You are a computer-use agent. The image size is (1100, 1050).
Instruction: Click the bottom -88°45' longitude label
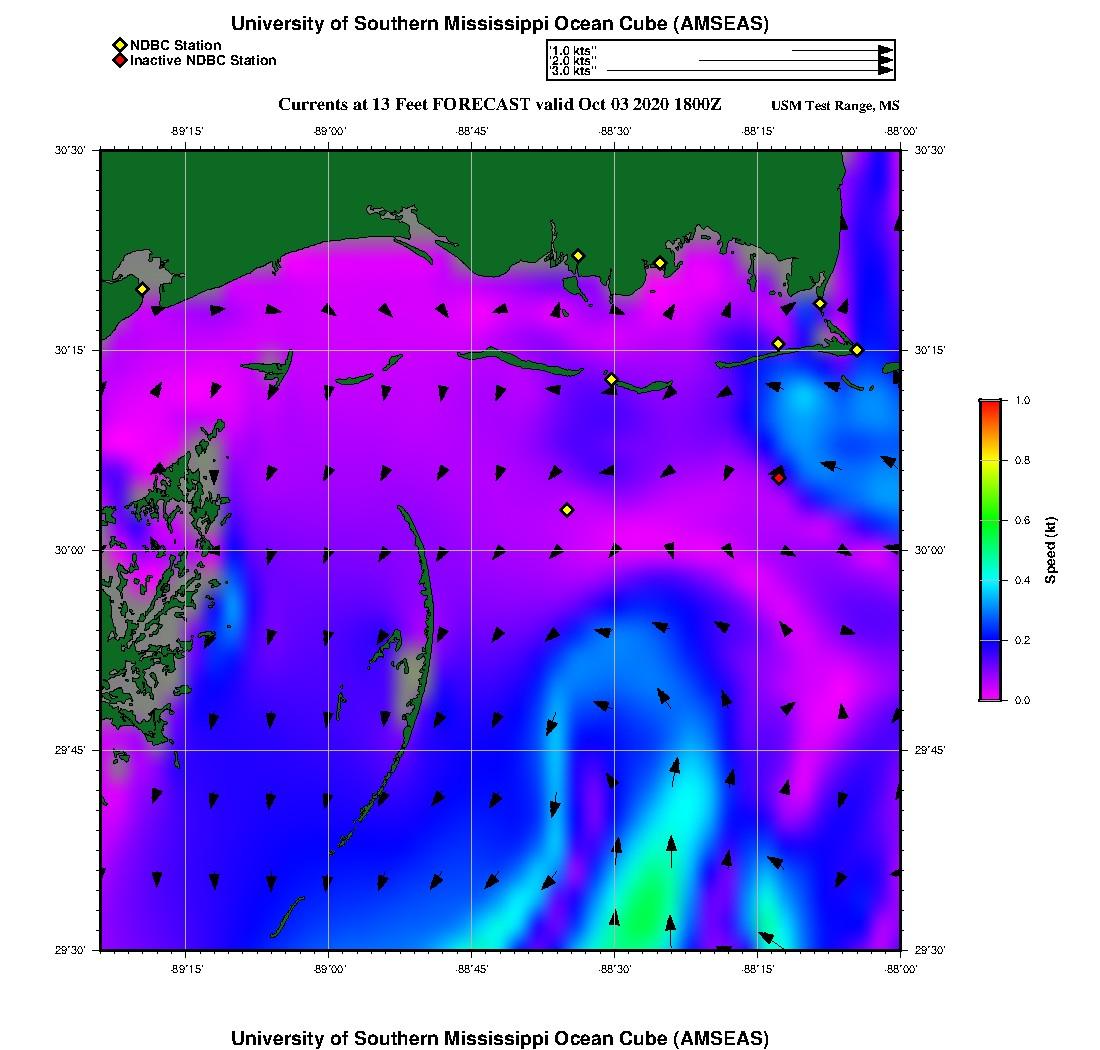coord(472,969)
